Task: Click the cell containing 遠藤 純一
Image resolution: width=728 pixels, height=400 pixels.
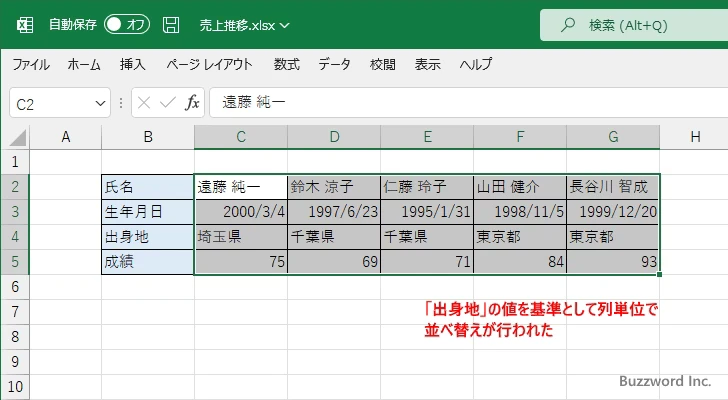Action: click(x=241, y=187)
